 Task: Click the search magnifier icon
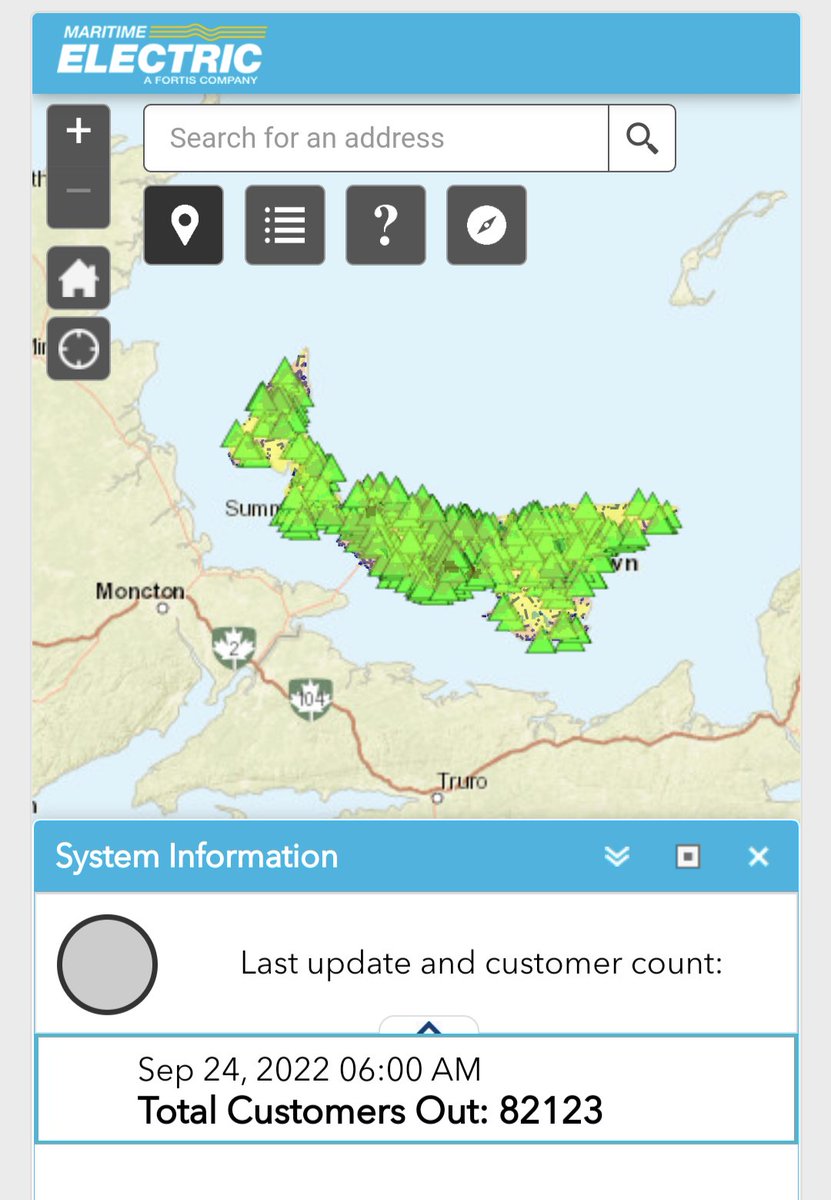point(642,138)
